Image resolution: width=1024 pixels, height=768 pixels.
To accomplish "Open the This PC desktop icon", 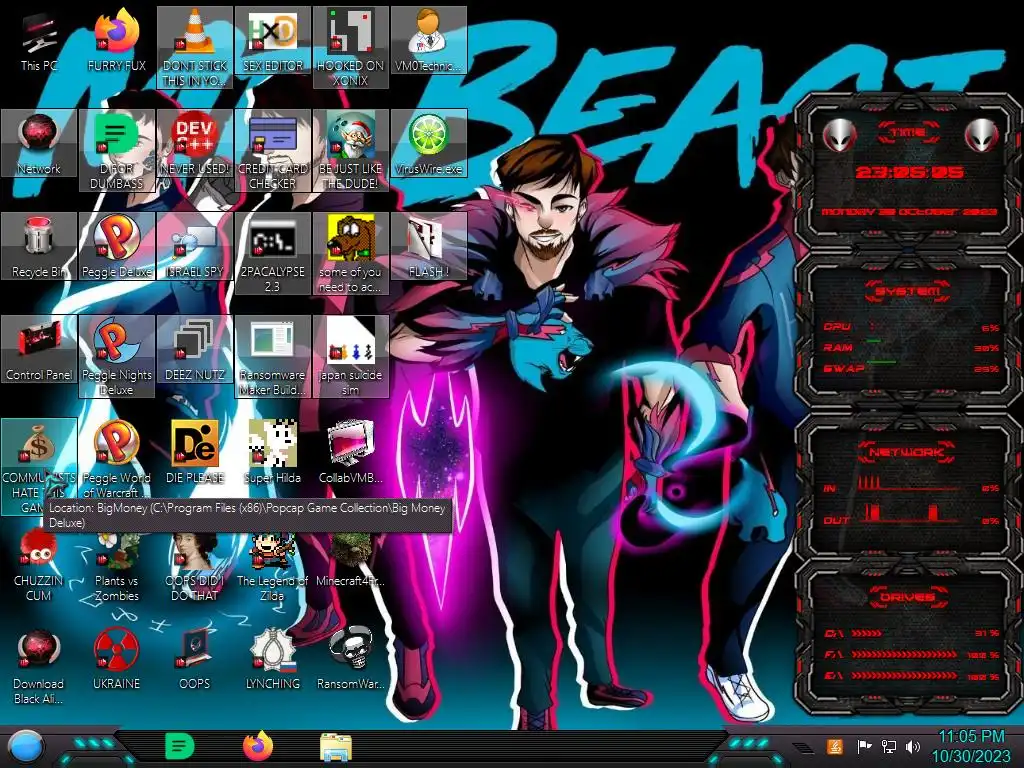I will [x=39, y=40].
